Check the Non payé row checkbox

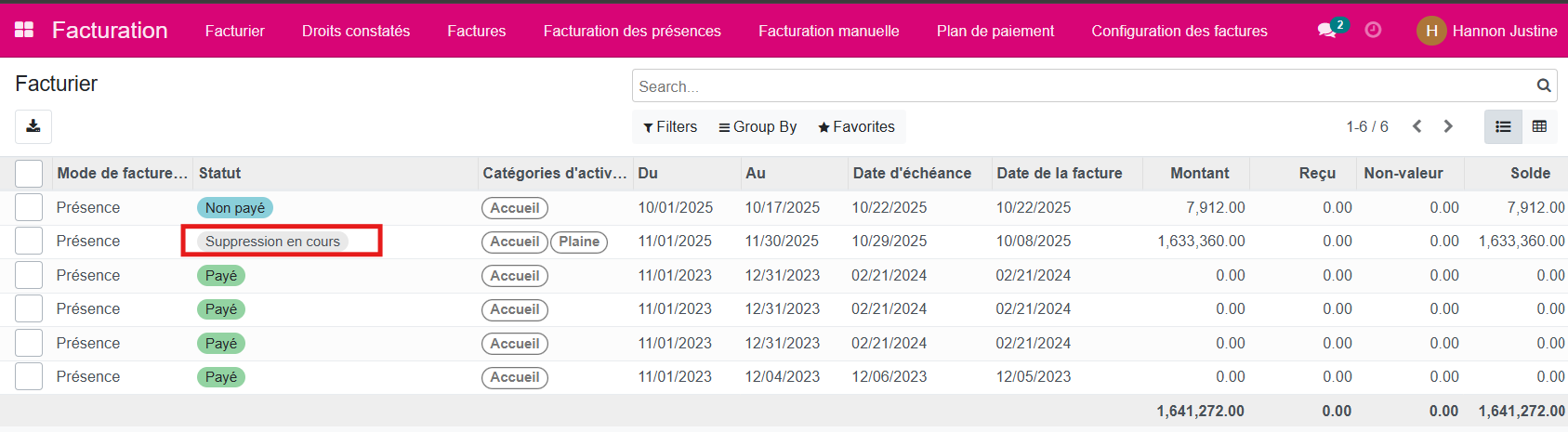tap(29, 207)
